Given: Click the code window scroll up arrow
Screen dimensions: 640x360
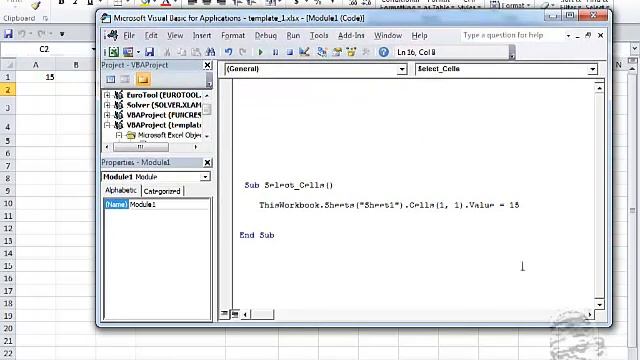Looking at the screenshot, I should 599,88.
